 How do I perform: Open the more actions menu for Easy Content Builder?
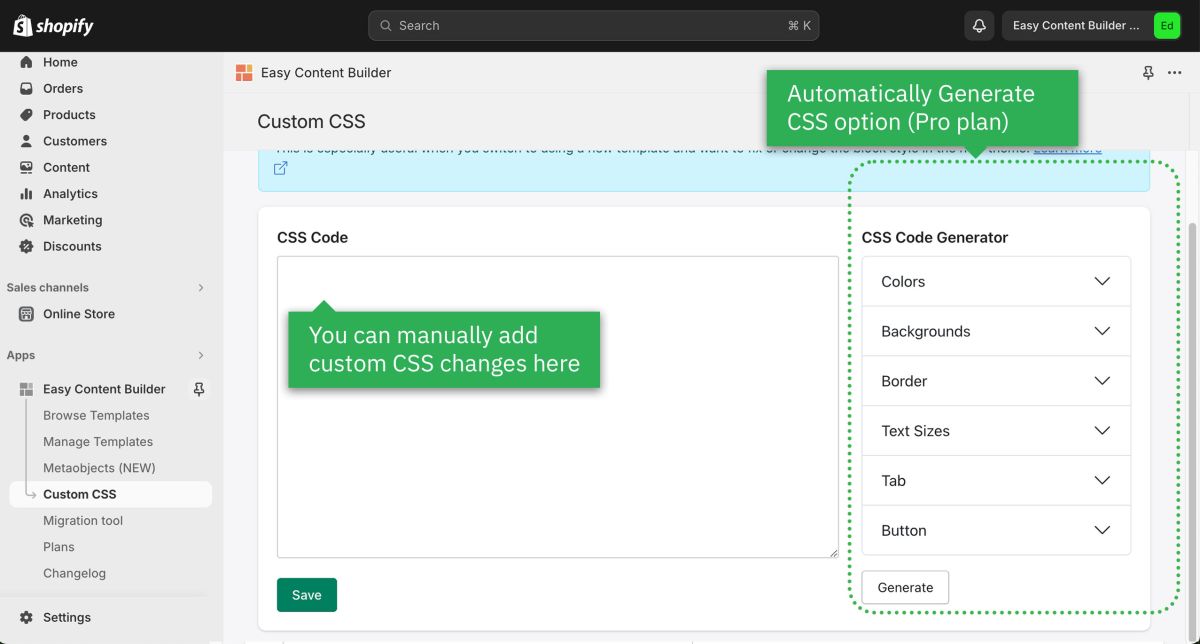pos(1175,72)
